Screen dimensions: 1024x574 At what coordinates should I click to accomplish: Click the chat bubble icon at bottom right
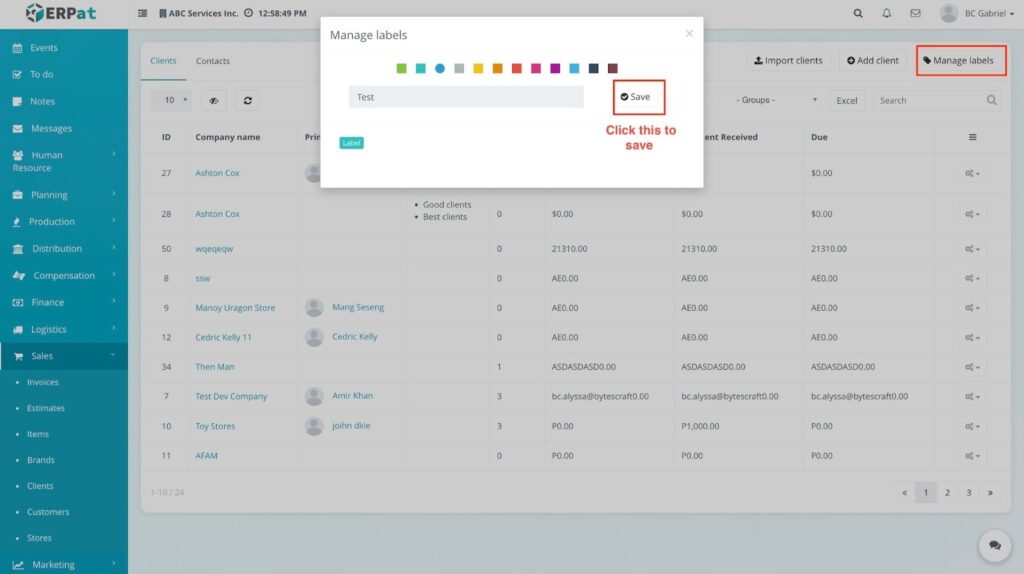click(994, 545)
